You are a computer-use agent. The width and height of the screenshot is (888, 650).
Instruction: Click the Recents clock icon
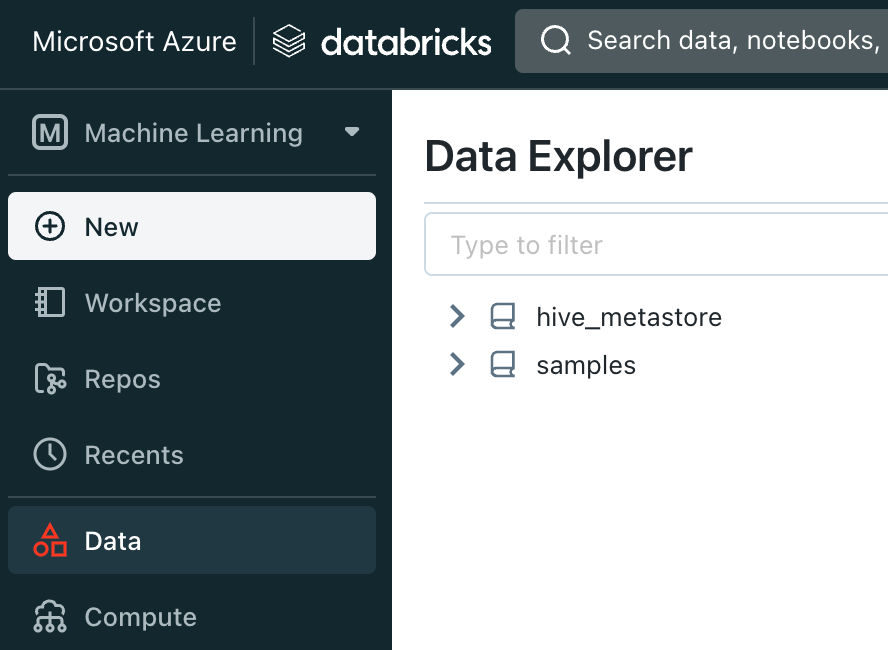pyautogui.click(x=49, y=455)
